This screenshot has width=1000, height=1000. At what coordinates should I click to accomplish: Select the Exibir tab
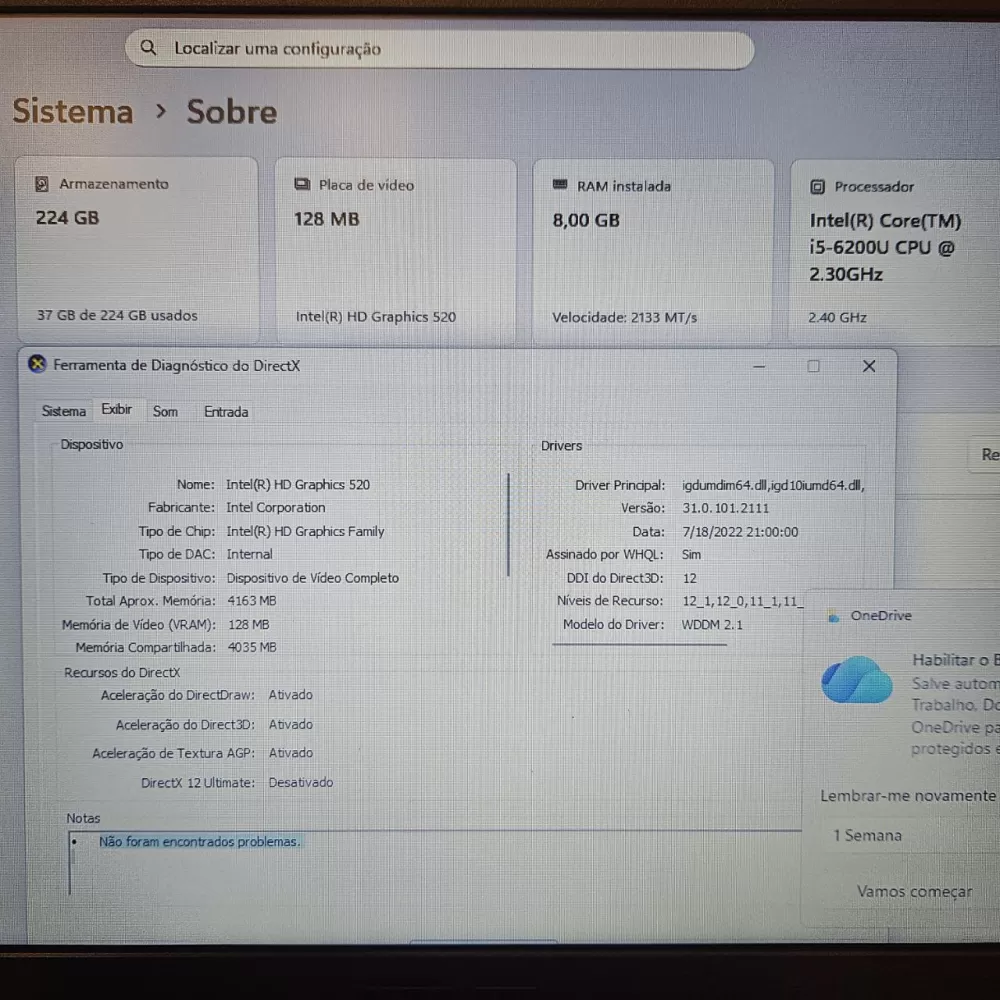tap(116, 410)
